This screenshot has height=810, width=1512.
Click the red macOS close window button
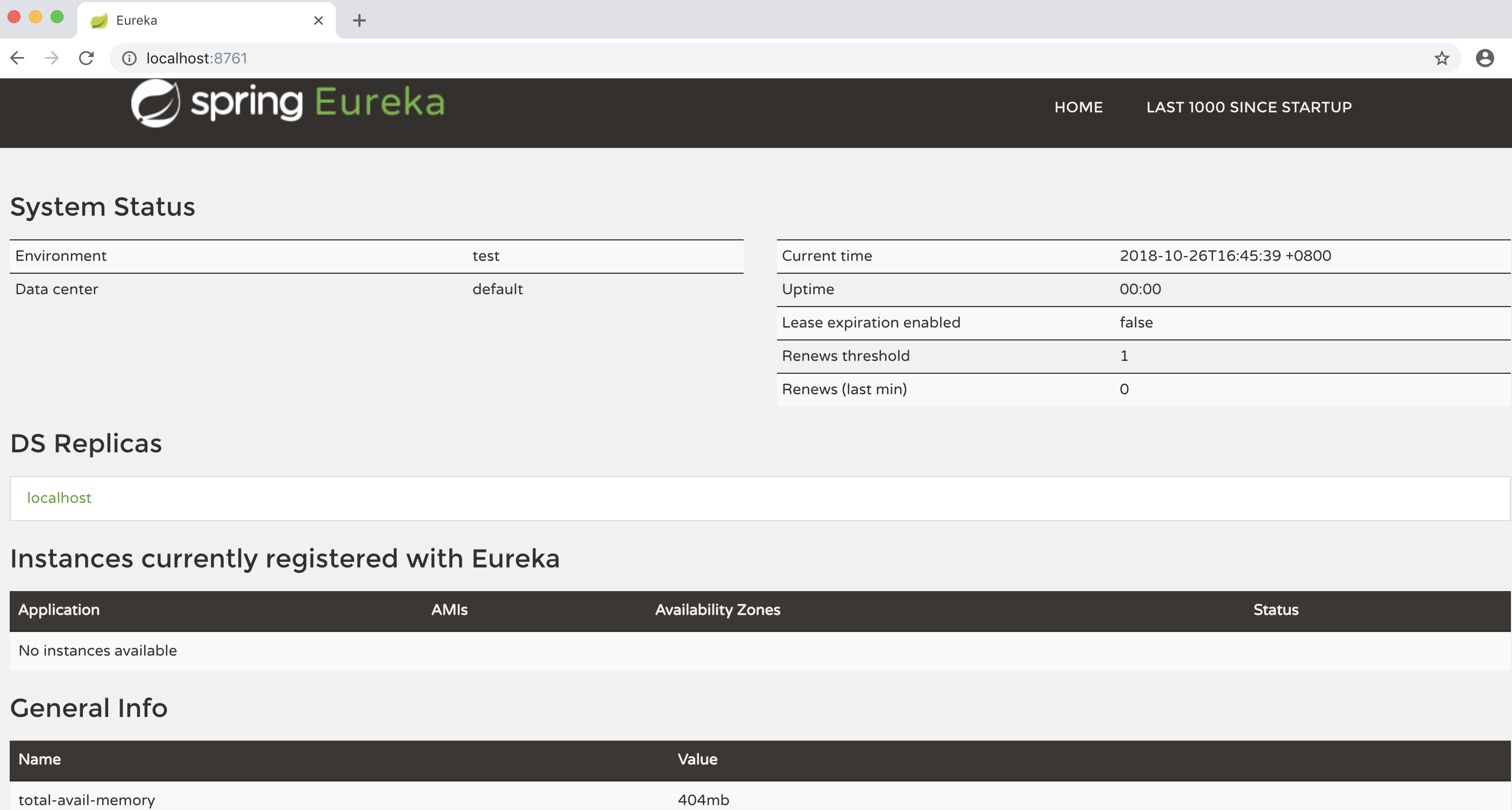coord(14,17)
